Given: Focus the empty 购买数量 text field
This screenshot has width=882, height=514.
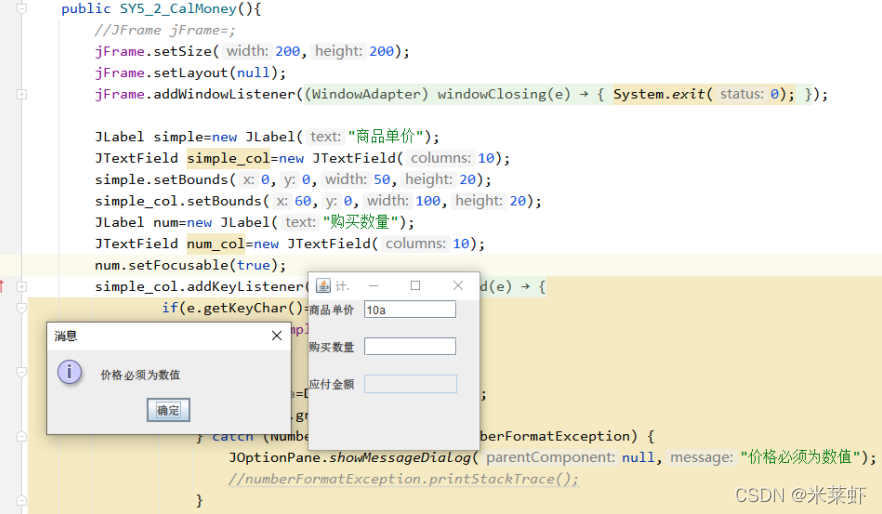Looking at the screenshot, I should click(410, 346).
